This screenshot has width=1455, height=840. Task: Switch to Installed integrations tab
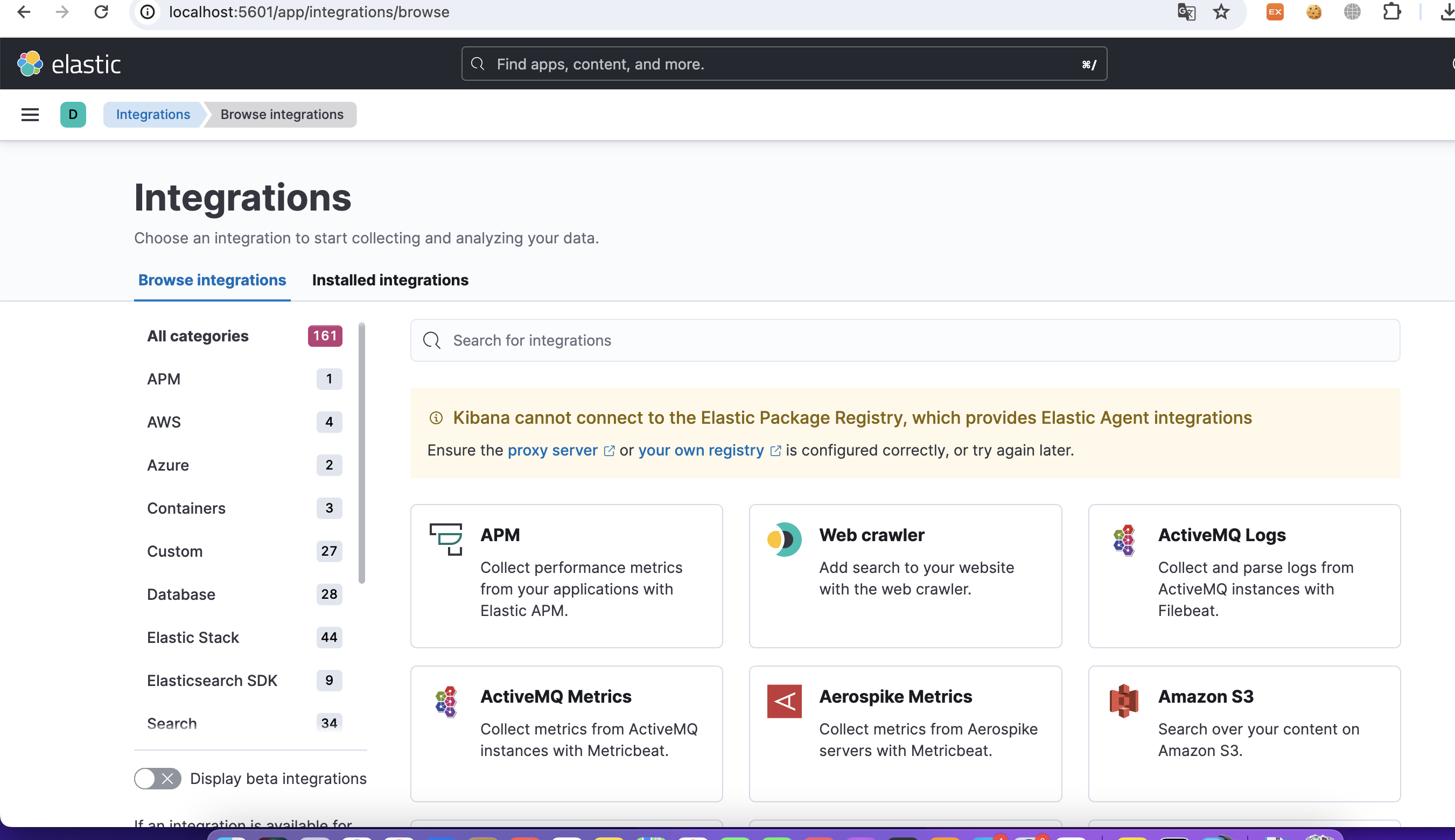coord(390,281)
